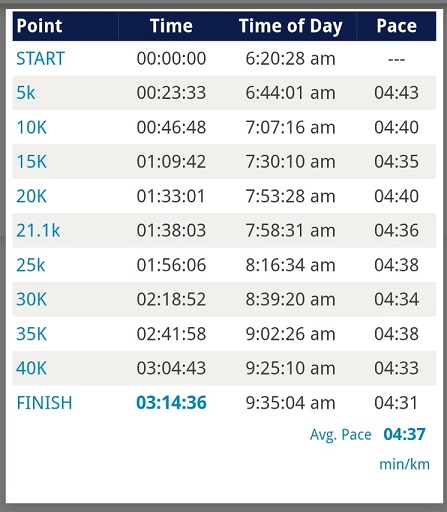Select the 10K checkpoint link

pos(32,127)
